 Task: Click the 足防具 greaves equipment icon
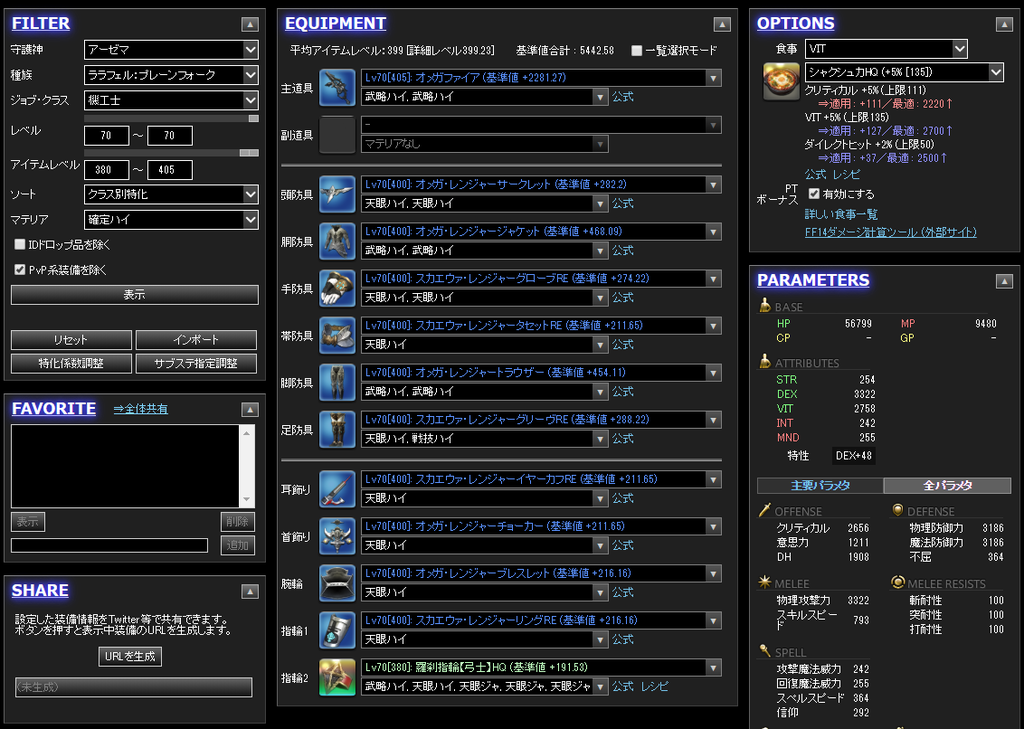tap(337, 430)
